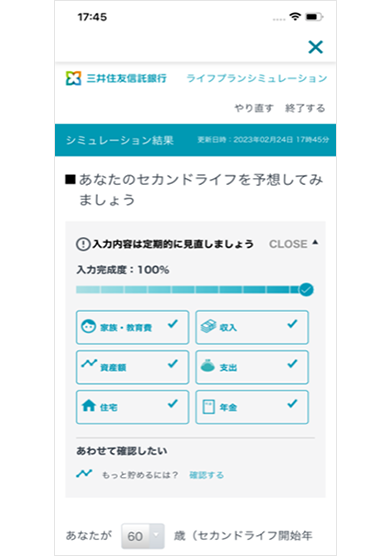Toggle the checkmark on 収入 tile
The height and width of the screenshot is (556, 390).
292,323
